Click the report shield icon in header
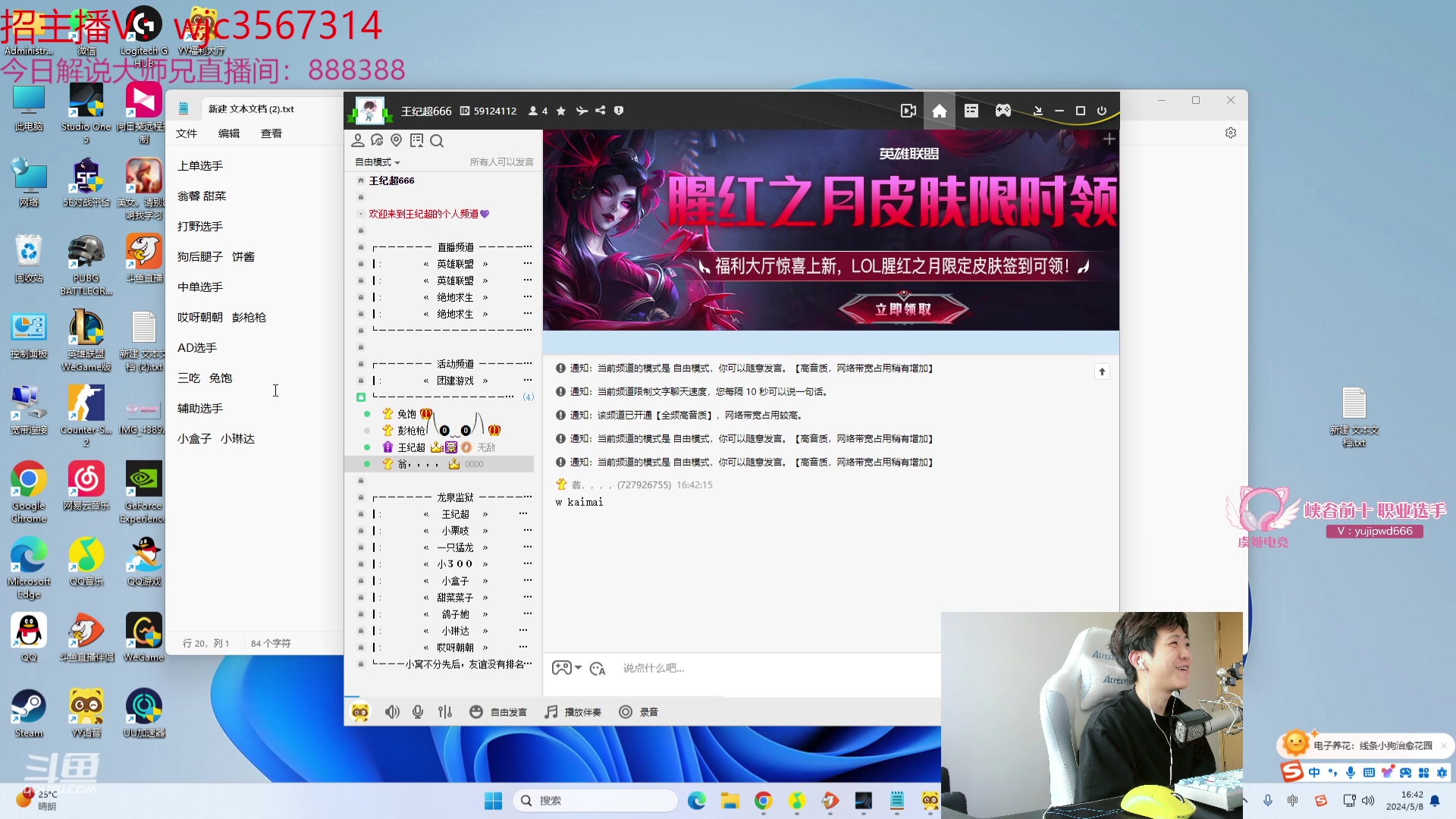The image size is (1456, 819). pos(619,111)
